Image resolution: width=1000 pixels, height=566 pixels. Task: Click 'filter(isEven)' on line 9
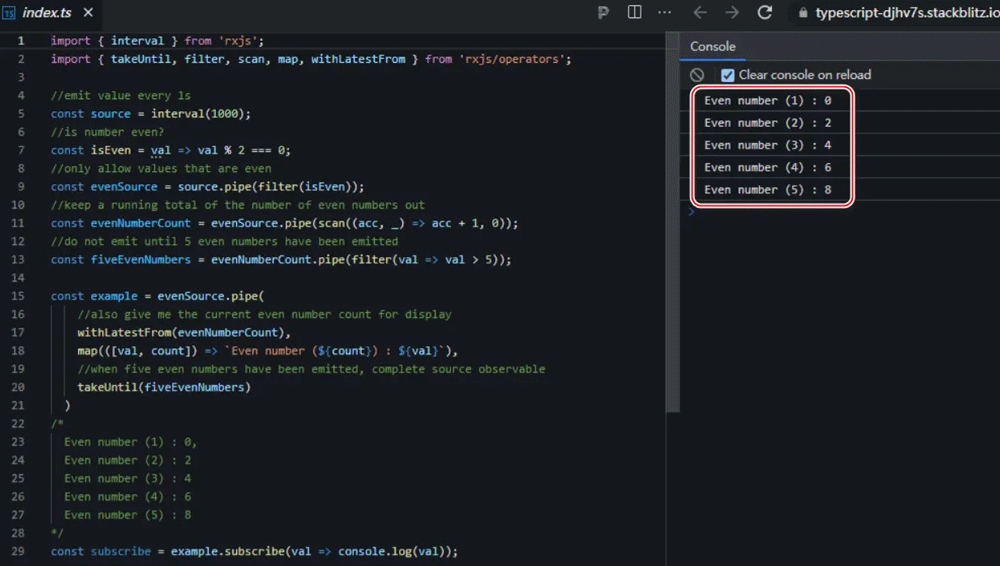pos(304,186)
